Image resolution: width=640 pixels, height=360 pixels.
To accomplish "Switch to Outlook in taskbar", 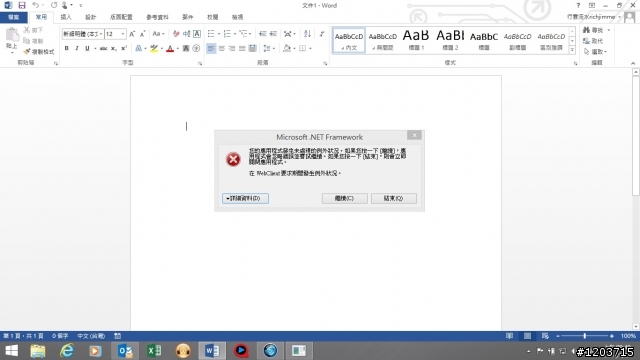I will [125, 351].
